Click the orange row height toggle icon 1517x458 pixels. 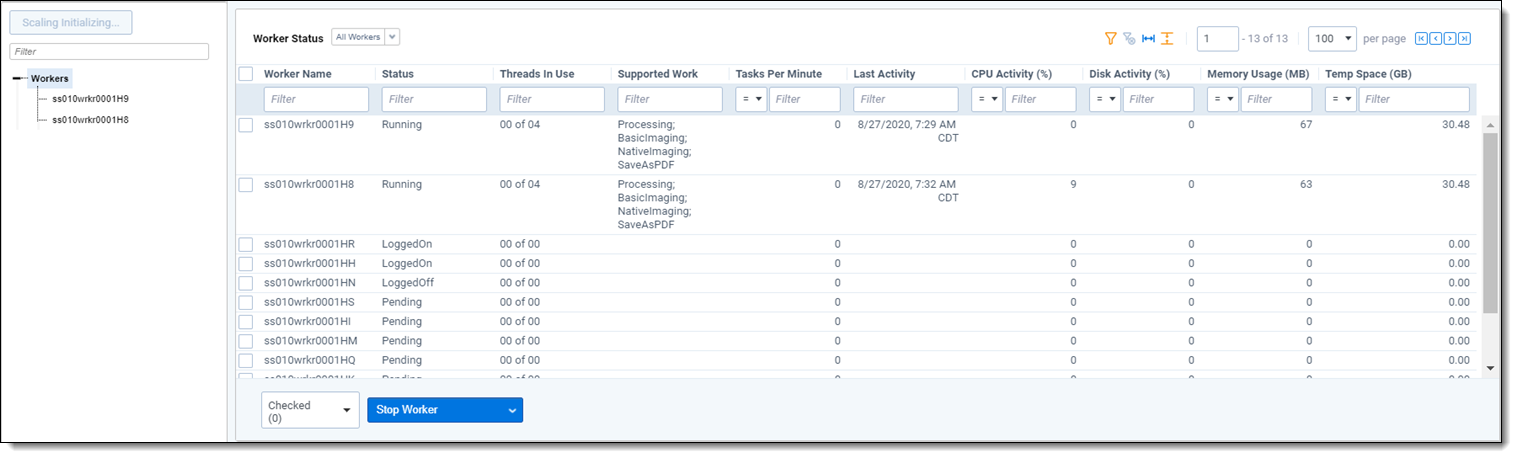1167,39
